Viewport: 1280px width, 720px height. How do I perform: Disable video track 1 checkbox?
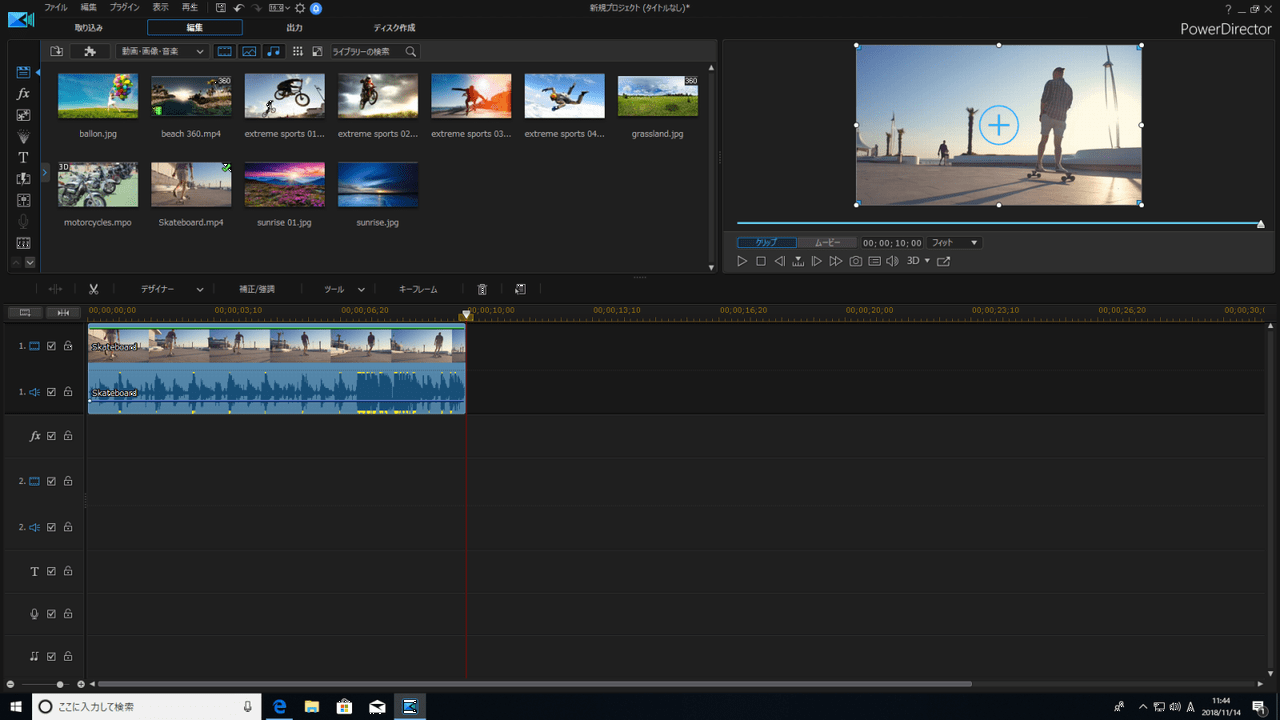pyautogui.click(x=52, y=346)
